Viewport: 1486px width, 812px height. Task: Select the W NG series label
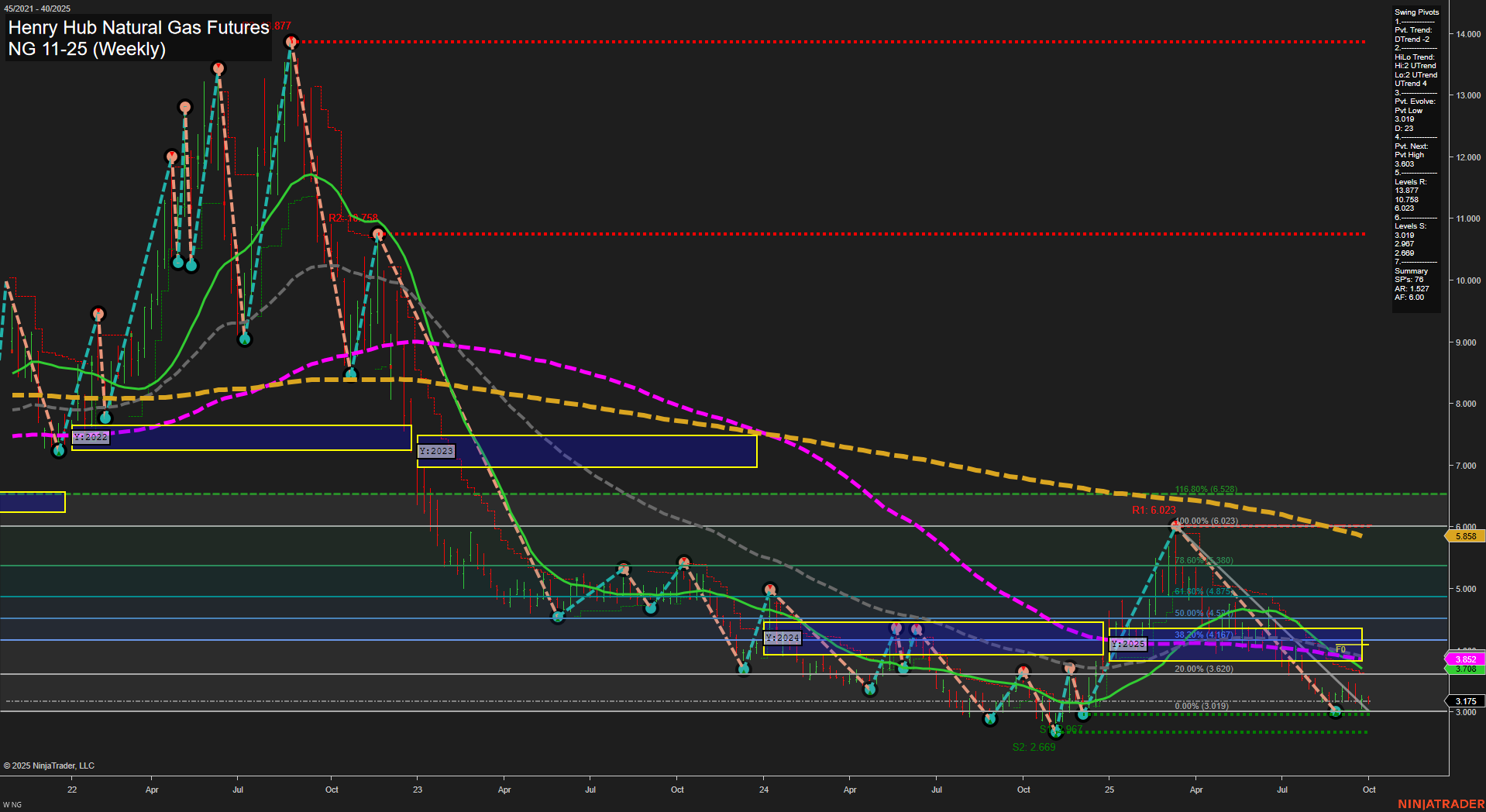pyautogui.click(x=12, y=804)
